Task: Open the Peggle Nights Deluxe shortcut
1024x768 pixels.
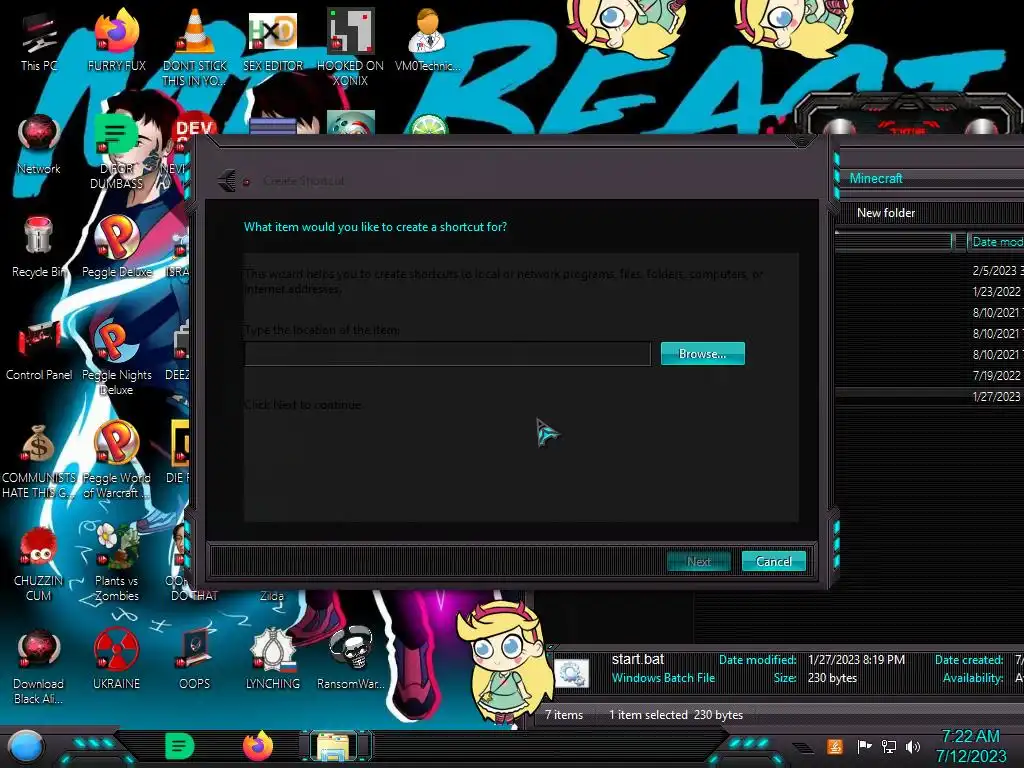Action: point(116,358)
